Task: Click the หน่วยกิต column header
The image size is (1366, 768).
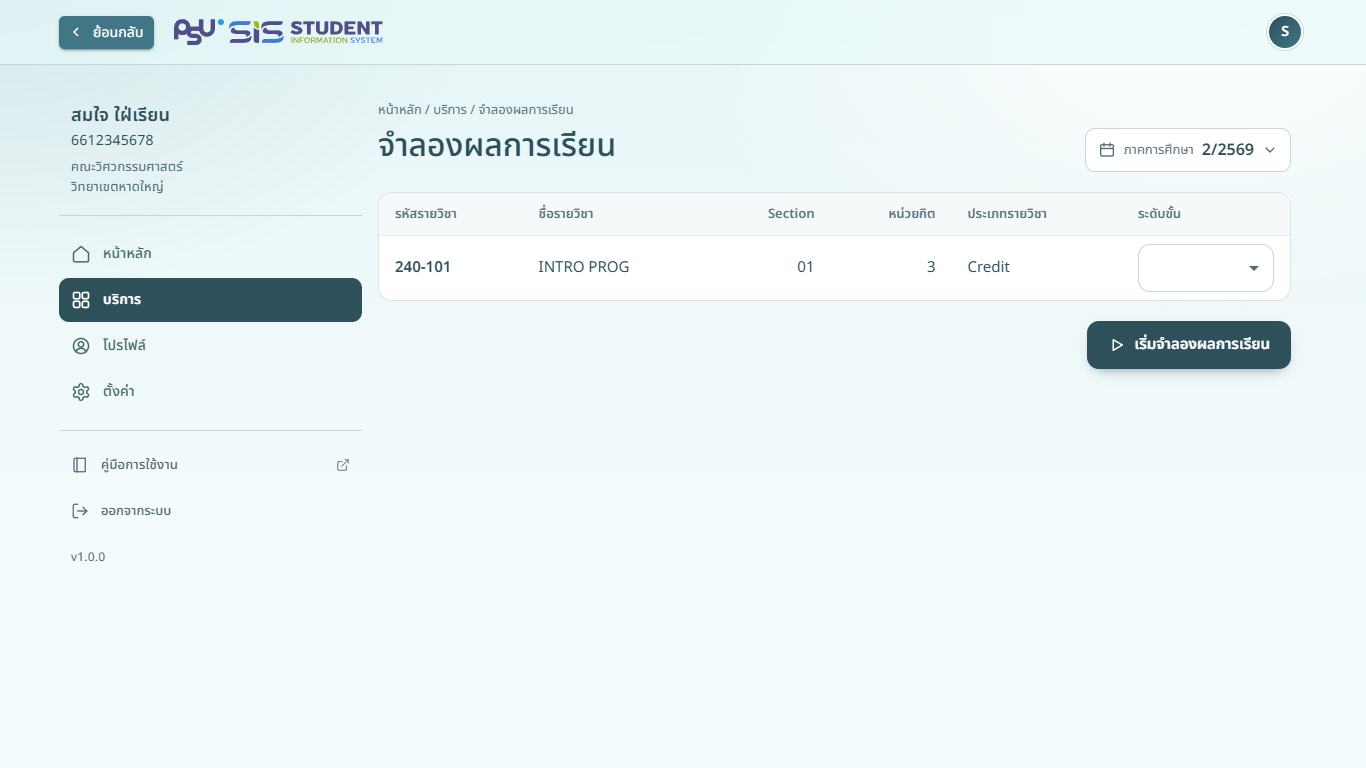Action: 911,214
